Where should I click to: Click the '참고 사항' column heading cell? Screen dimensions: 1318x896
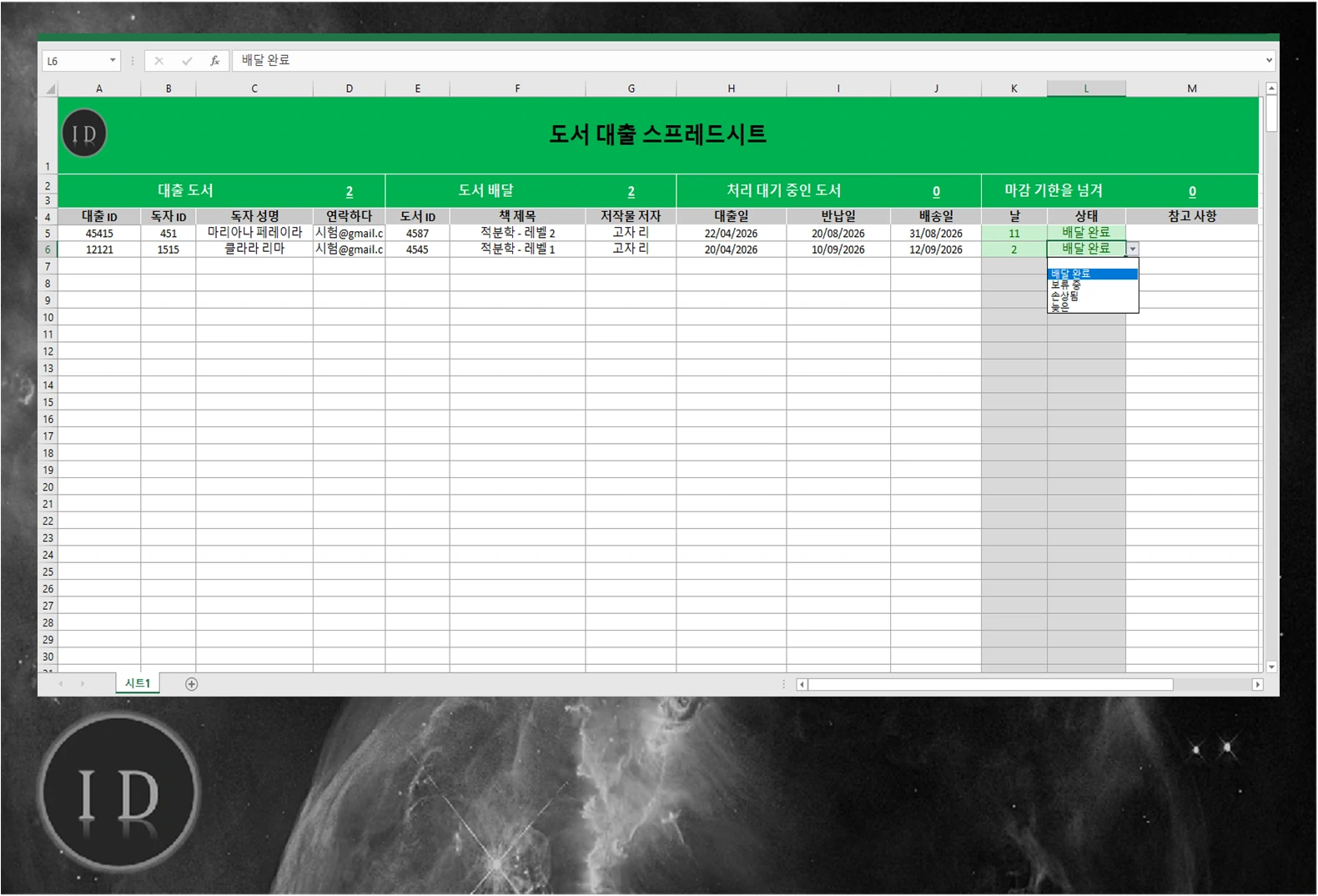pyautogui.click(x=1192, y=216)
